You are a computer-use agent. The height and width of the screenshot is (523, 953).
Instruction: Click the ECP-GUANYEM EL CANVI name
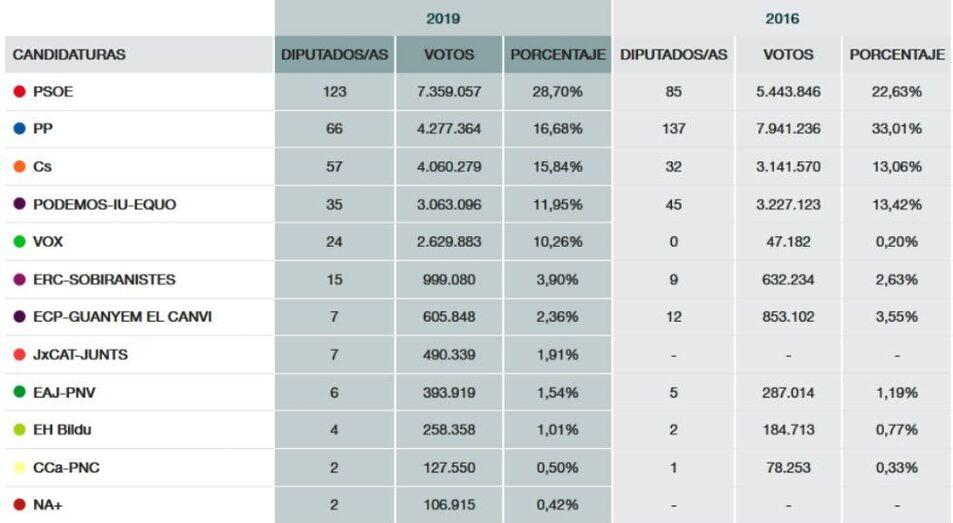[122, 317]
